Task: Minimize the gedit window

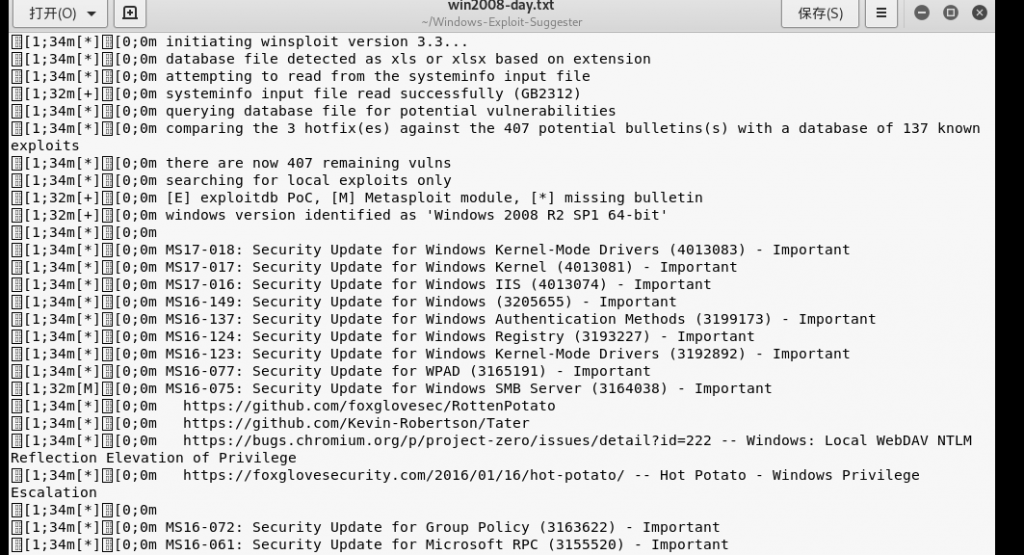Action: 921,12
